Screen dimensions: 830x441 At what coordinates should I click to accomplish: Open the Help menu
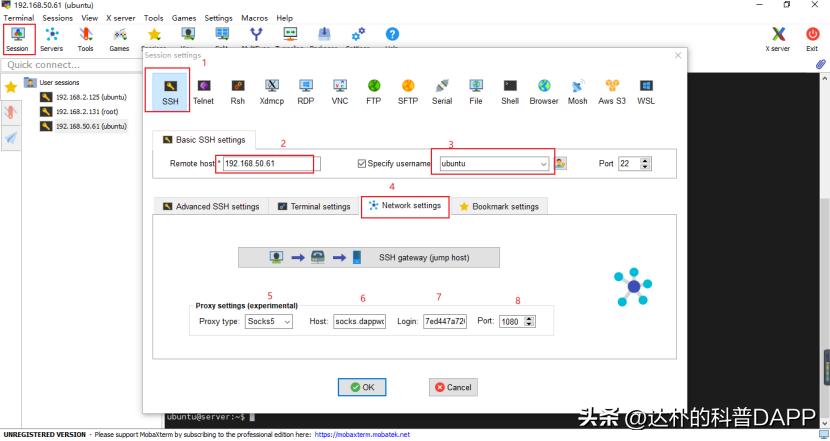(x=284, y=18)
